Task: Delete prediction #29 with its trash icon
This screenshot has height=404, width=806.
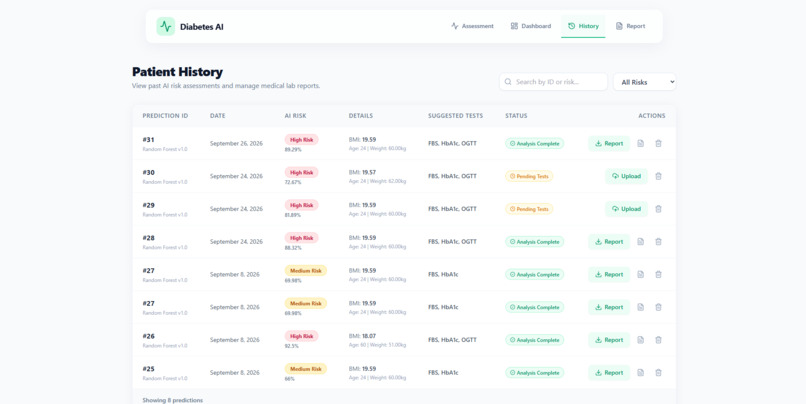Action: 658,209
